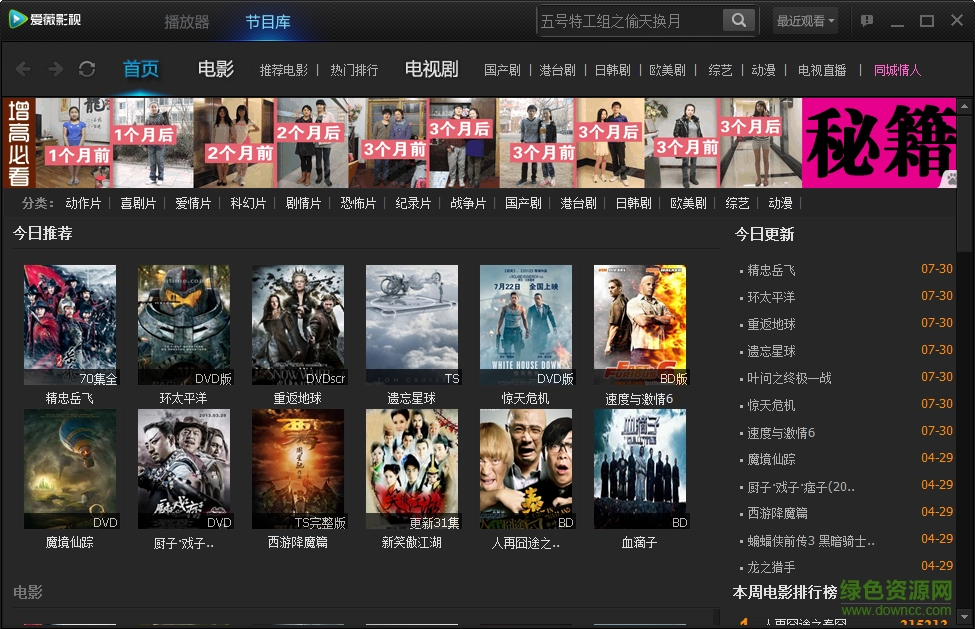Image resolution: width=975 pixels, height=629 pixels.
Task: Go back with the left arrow
Action: pyautogui.click(x=23, y=69)
